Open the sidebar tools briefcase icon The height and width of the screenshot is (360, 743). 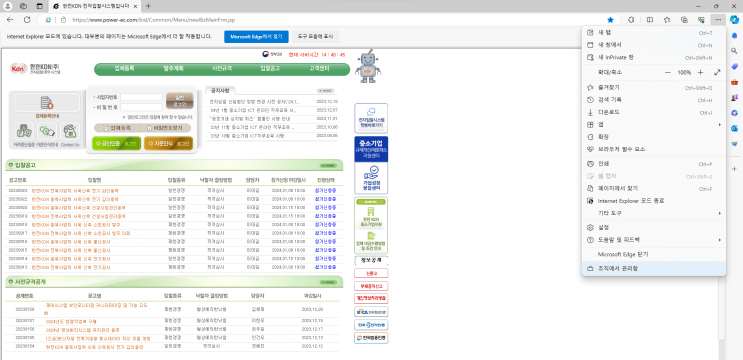pyautogui.click(x=734, y=82)
